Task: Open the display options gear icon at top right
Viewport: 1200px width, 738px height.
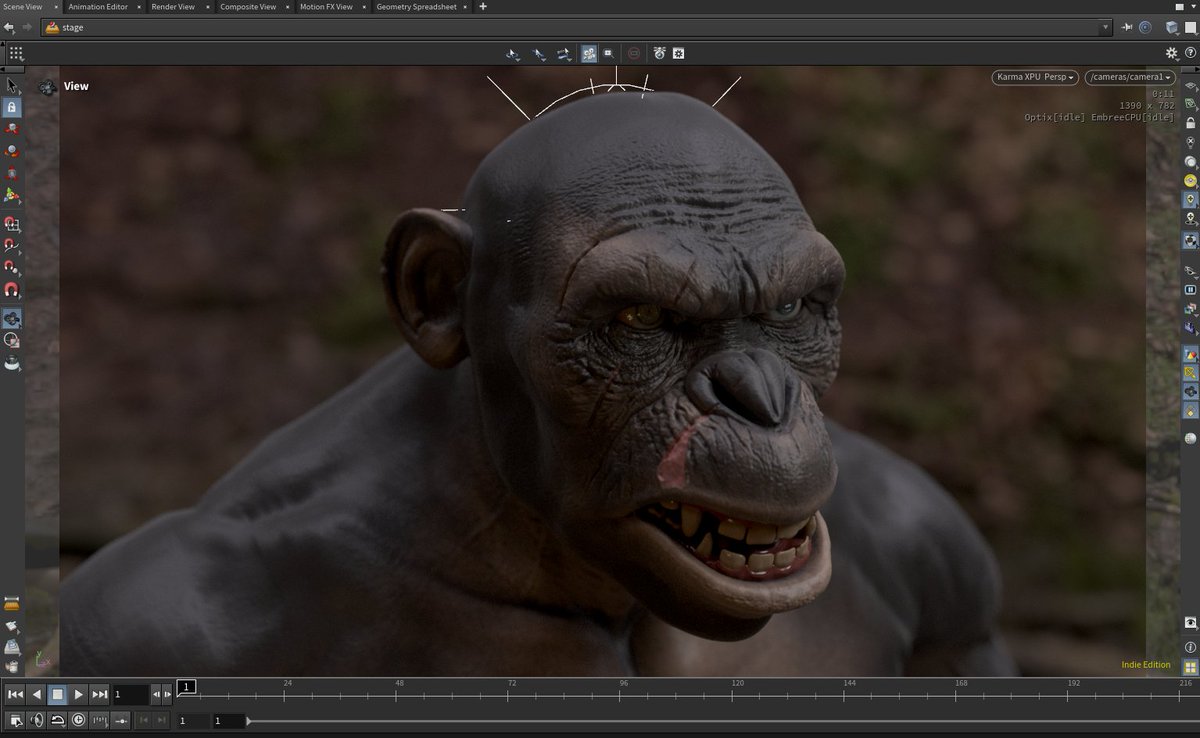Action: coord(1171,53)
